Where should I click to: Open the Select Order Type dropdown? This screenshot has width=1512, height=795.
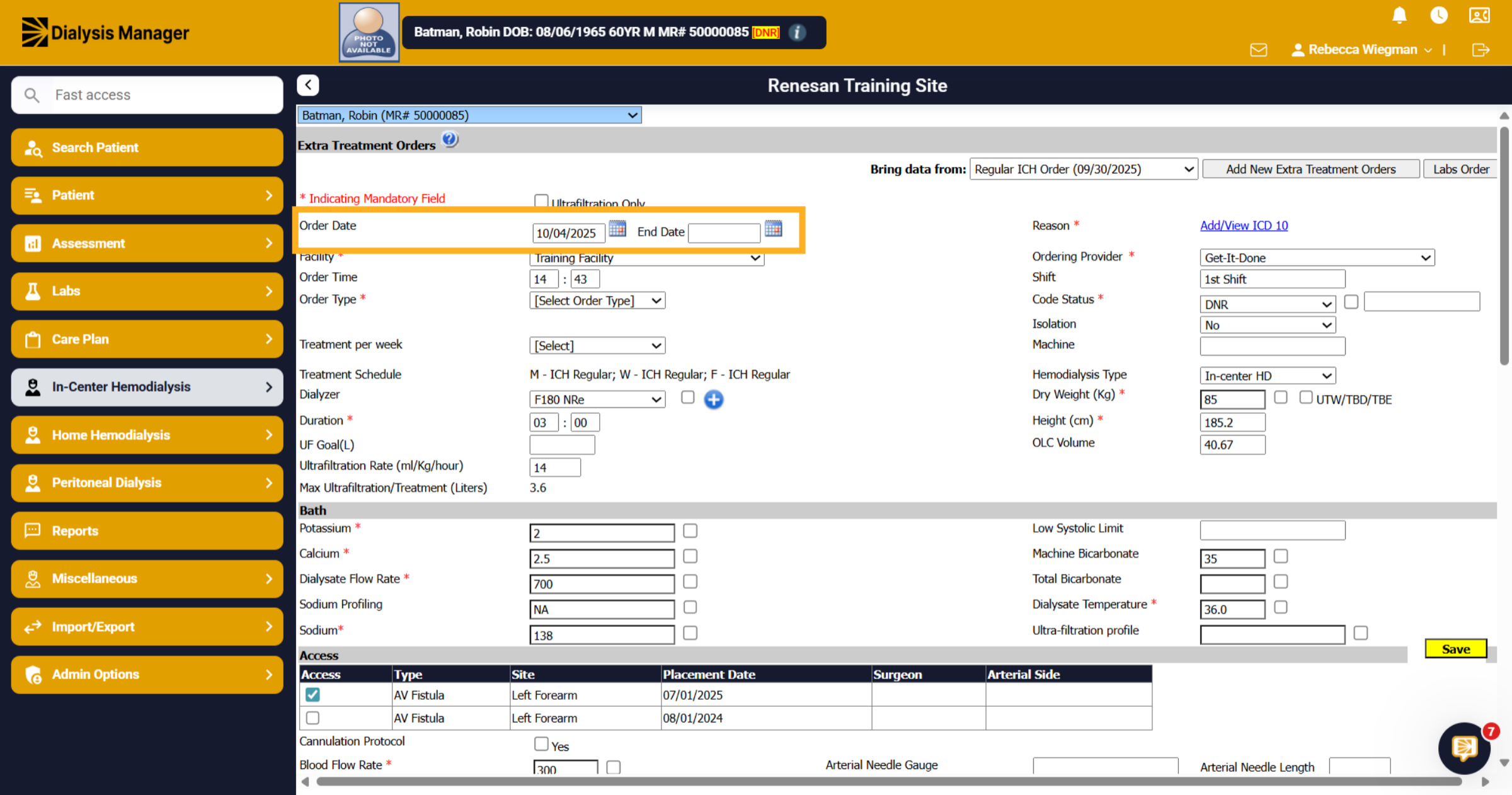click(597, 300)
